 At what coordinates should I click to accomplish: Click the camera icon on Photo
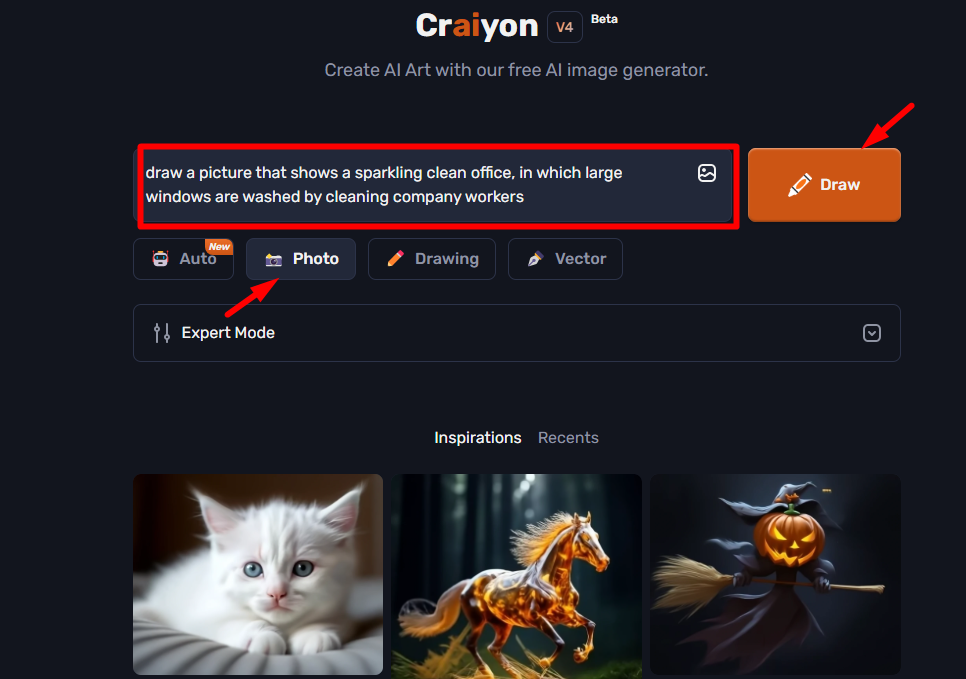(x=274, y=259)
